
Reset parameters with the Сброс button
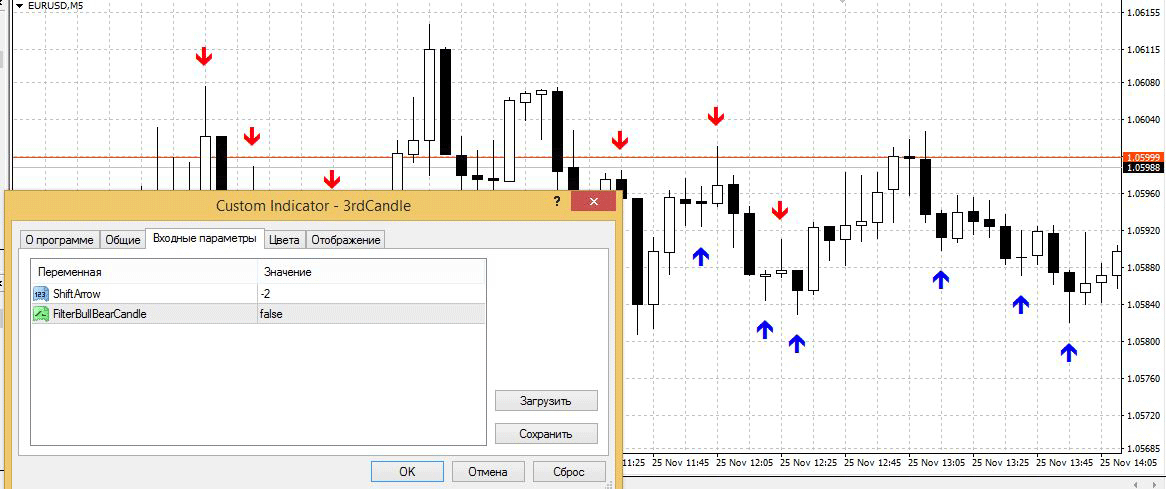568,471
